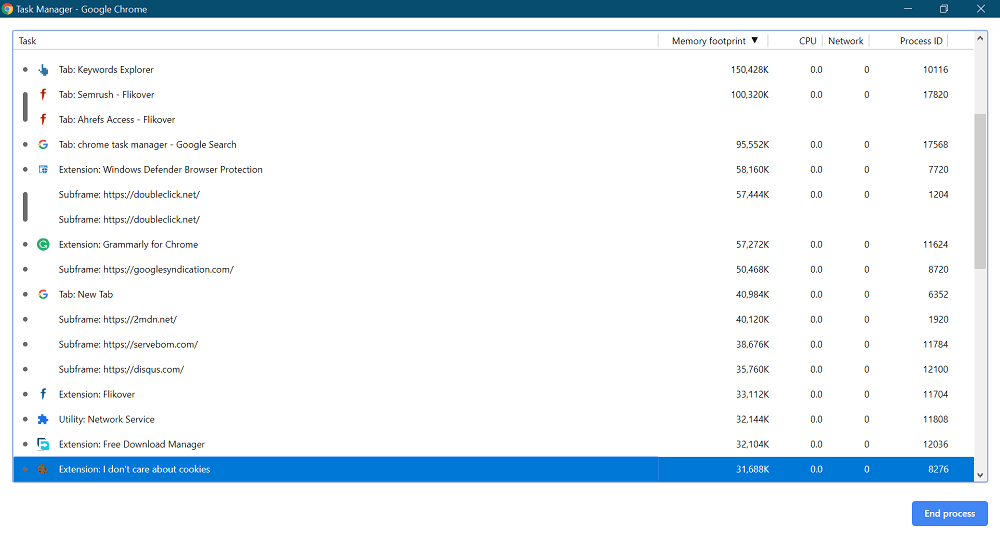Viewport: 1000px width, 538px height.
Task: Select the first doubleclick.net subframe row
Action: click(x=494, y=194)
